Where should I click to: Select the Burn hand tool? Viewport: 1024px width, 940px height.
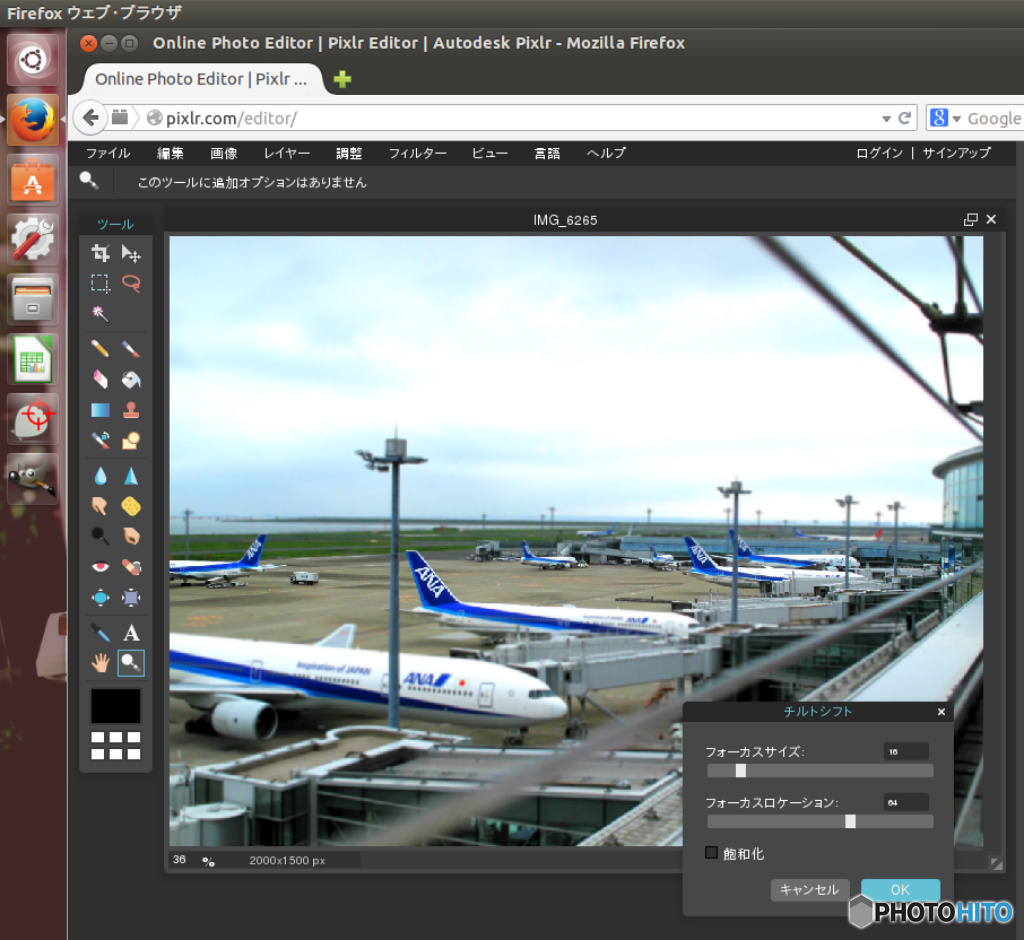coord(131,536)
